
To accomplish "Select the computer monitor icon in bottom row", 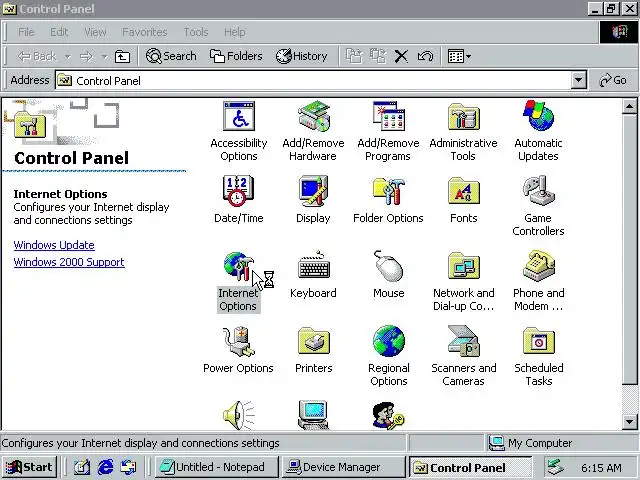I will 313,415.
